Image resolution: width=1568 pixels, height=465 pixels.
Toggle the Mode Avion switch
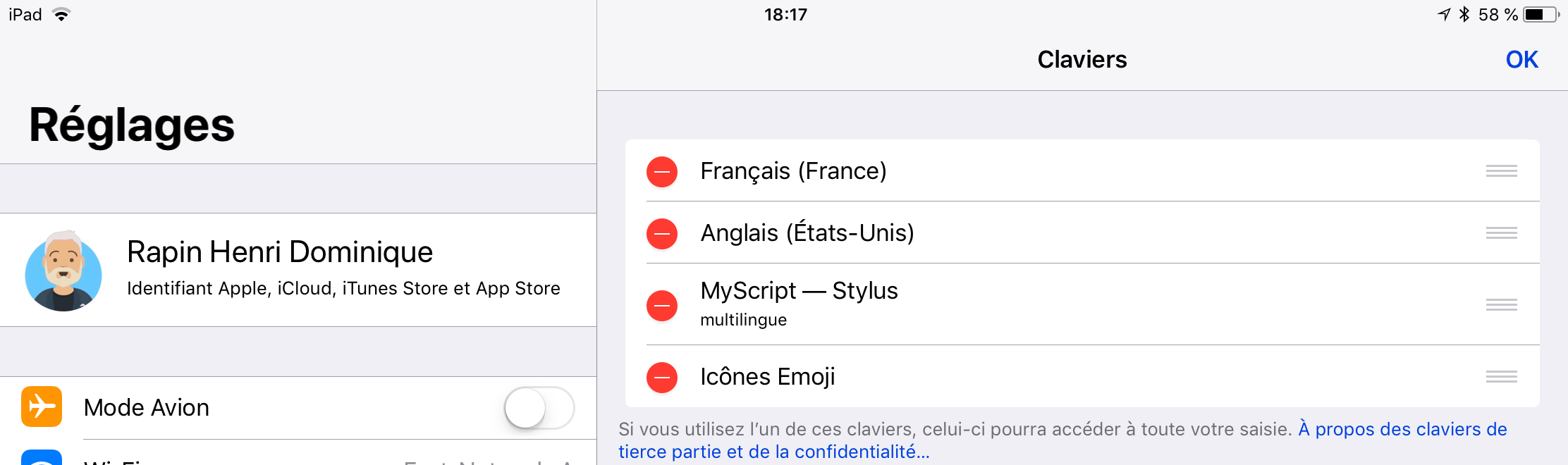(x=539, y=408)
